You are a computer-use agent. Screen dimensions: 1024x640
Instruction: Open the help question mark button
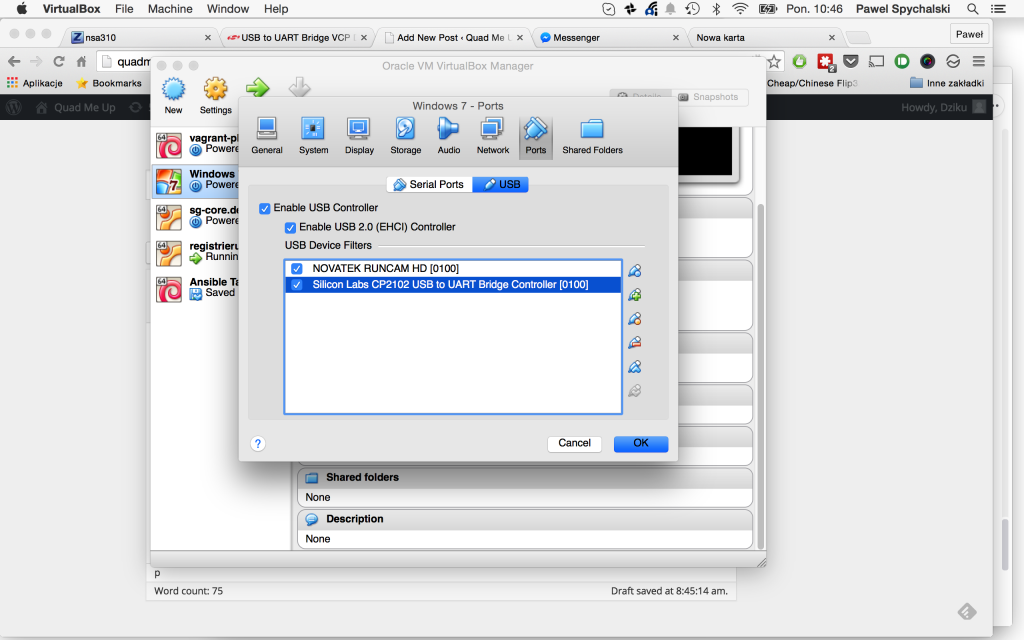click(x=258, y=443)
